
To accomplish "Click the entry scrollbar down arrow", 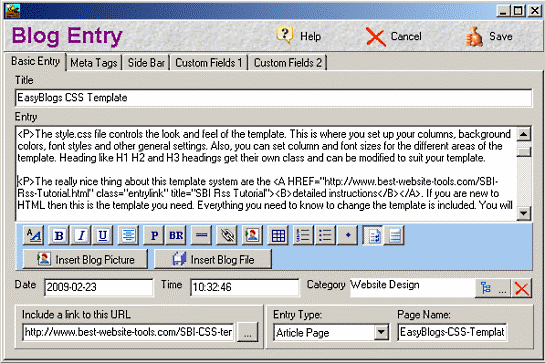I will (524, 213).
